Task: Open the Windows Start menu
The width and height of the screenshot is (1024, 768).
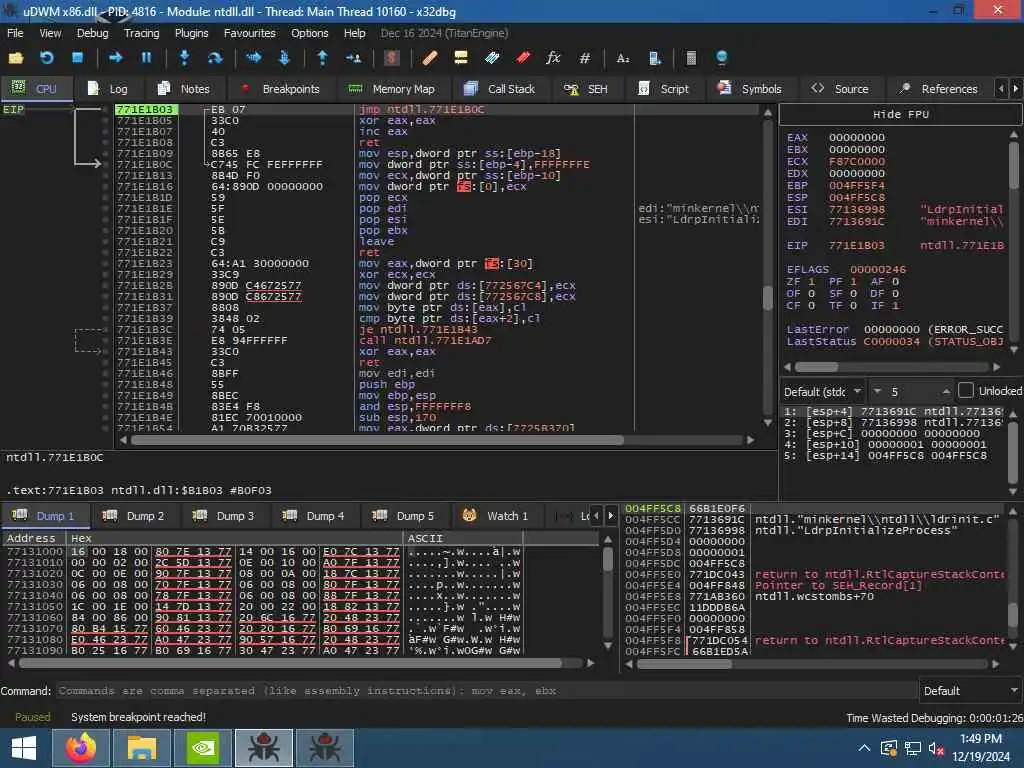Action: click(x=24, y=748)
